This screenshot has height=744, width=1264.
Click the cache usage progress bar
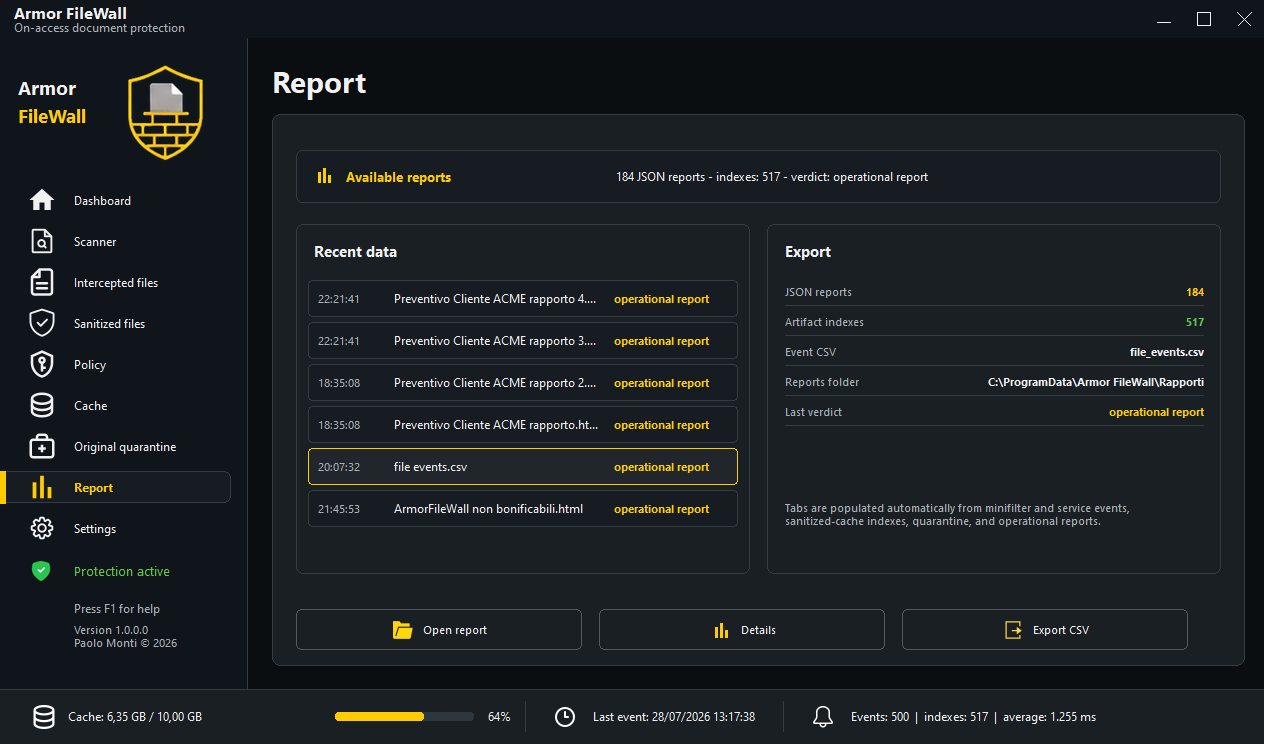404,716
